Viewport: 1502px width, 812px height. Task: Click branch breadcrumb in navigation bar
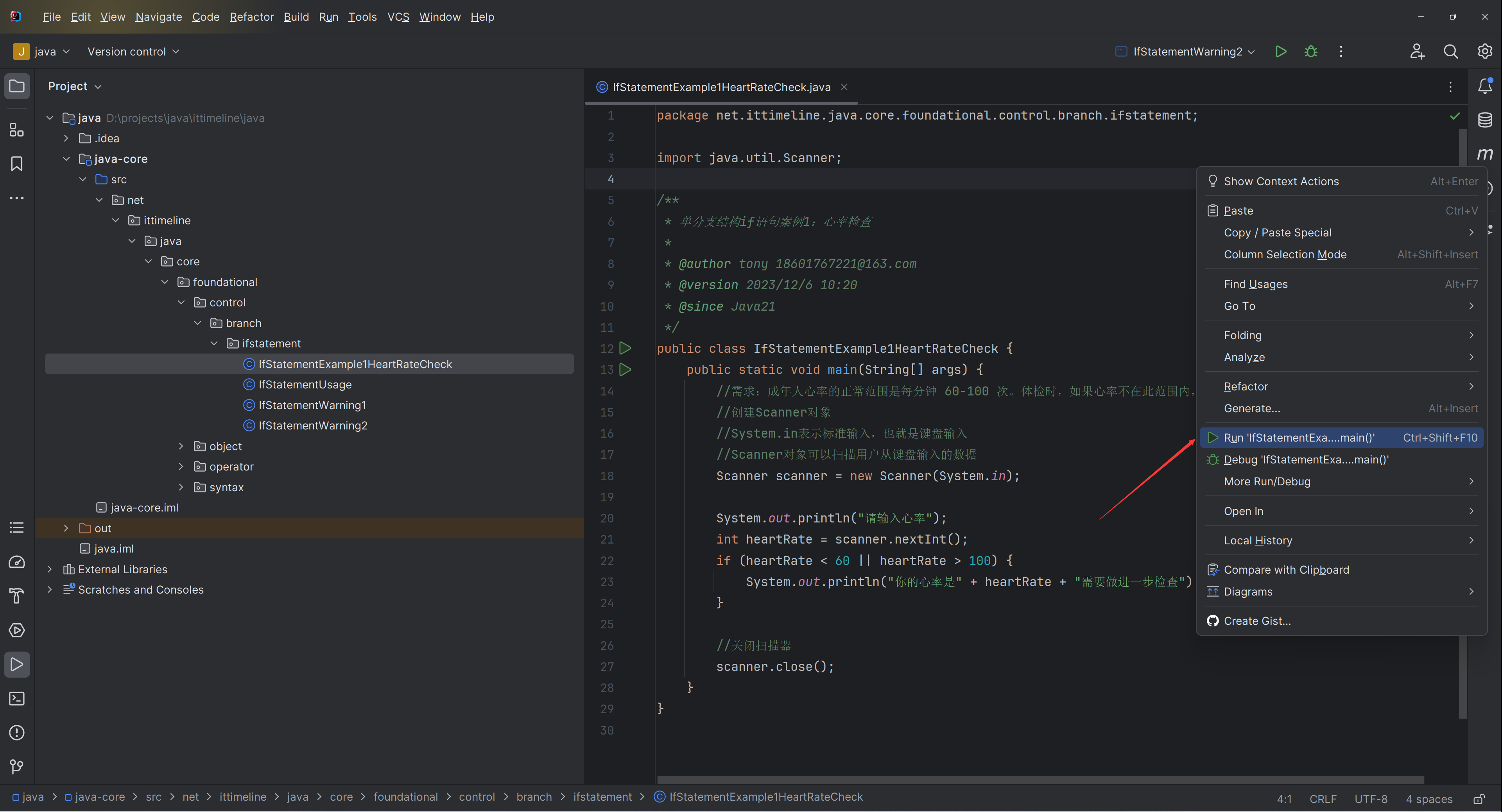(x=534, y=797)
